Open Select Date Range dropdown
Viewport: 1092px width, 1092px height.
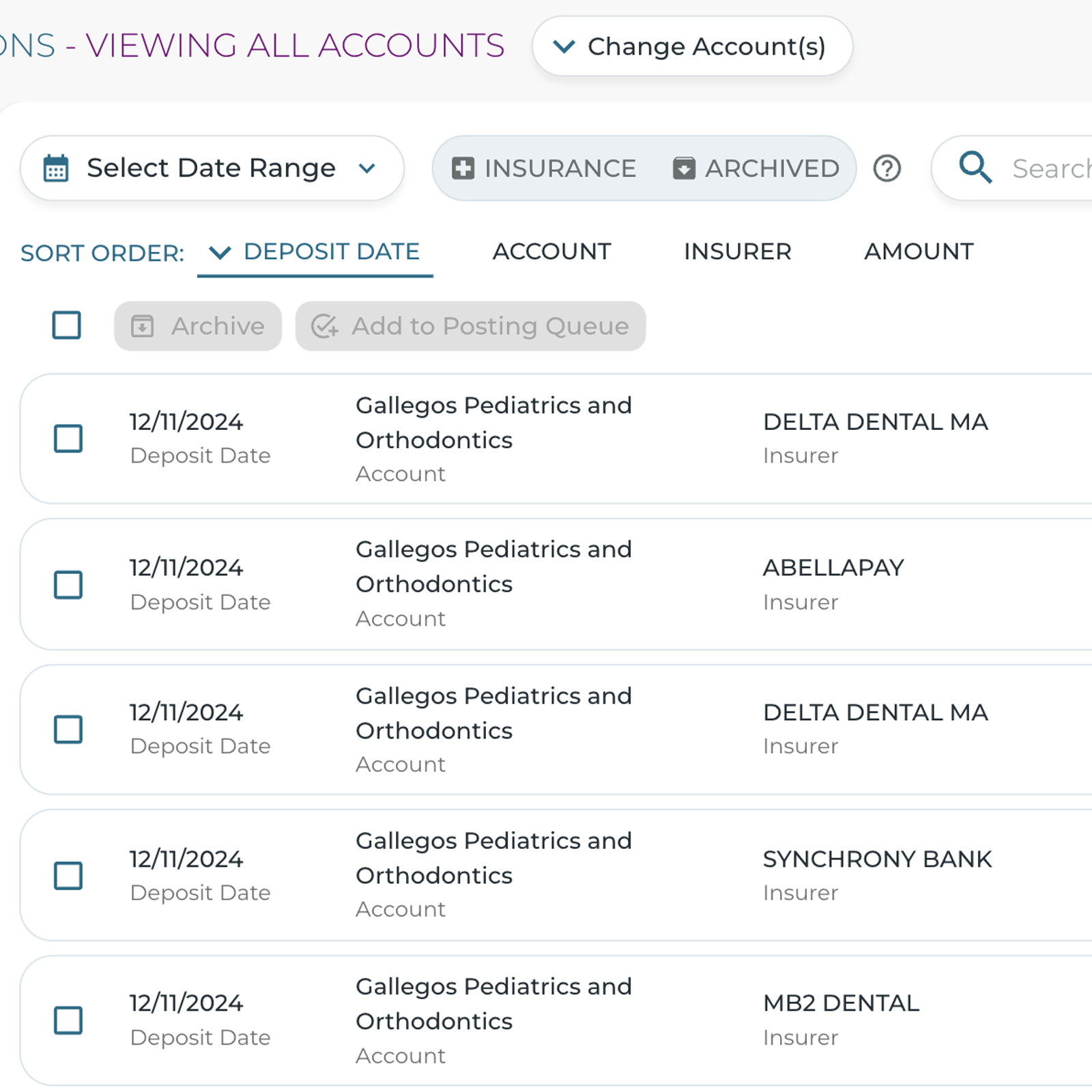tap(212, 168)
